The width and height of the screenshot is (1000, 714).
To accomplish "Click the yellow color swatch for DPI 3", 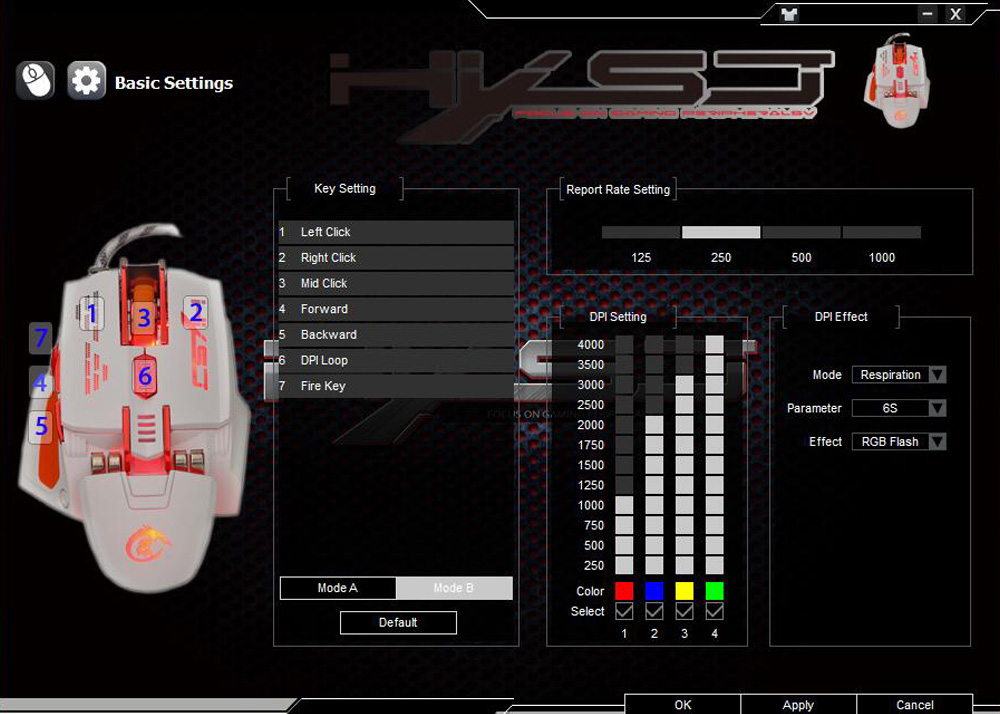I will pyautogui.click(x=684, y=591).
